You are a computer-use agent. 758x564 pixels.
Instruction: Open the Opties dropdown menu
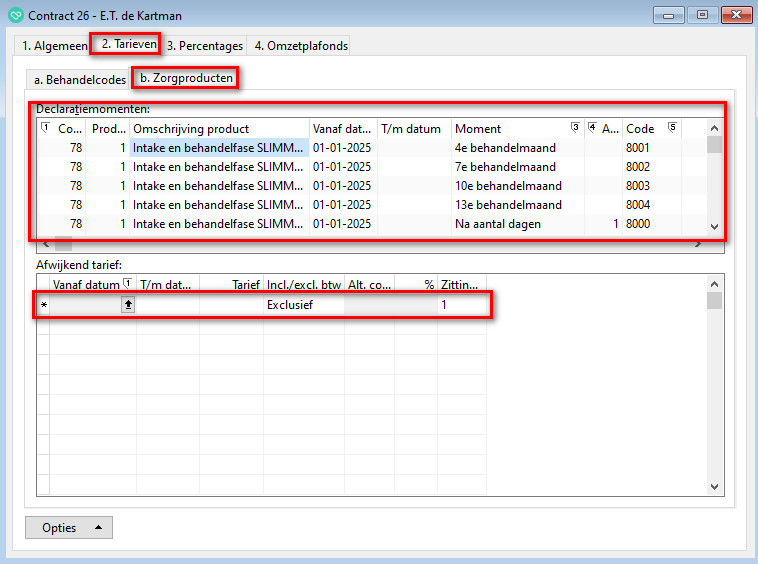coord(68,527)
